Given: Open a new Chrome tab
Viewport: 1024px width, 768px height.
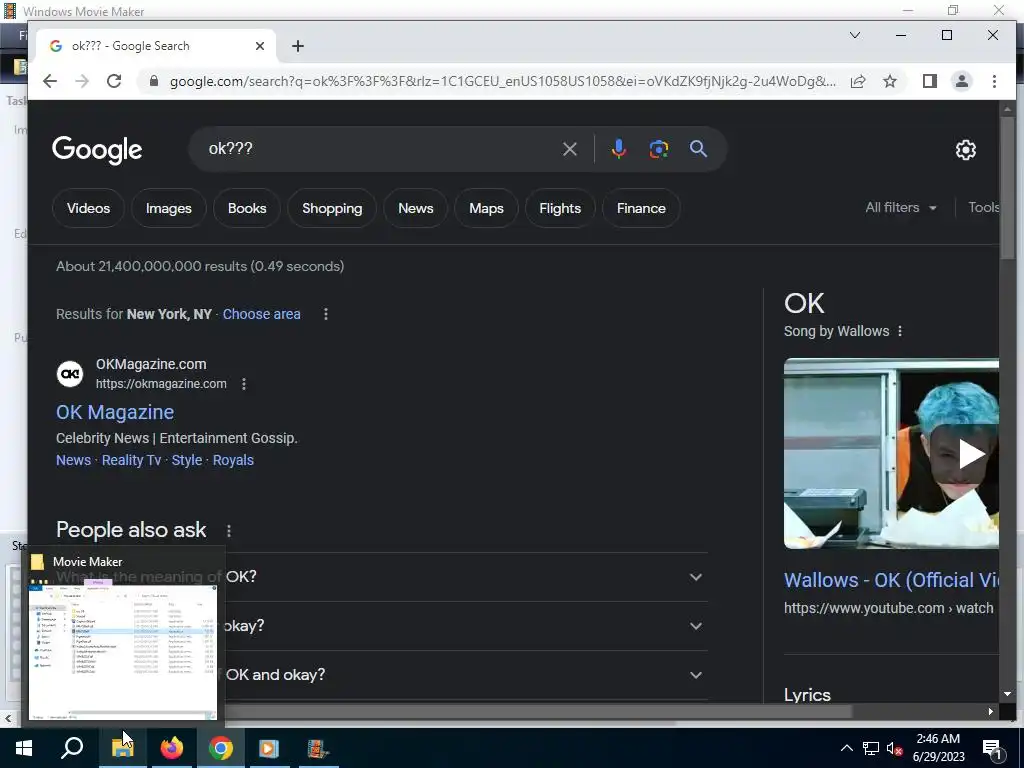Looking at the screenshot, I should (298, 46).
